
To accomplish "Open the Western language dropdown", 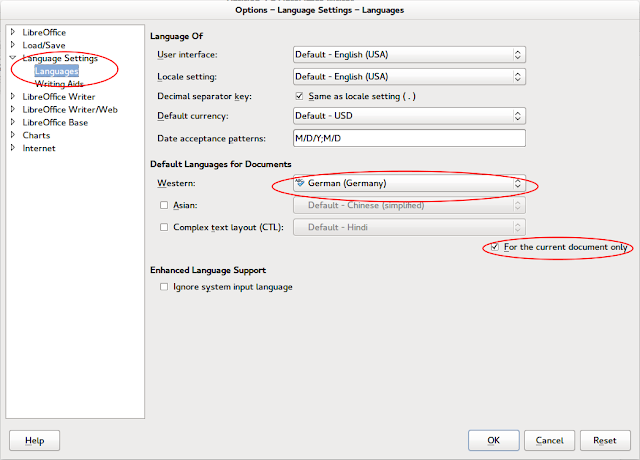I will (x=409, y=184).
